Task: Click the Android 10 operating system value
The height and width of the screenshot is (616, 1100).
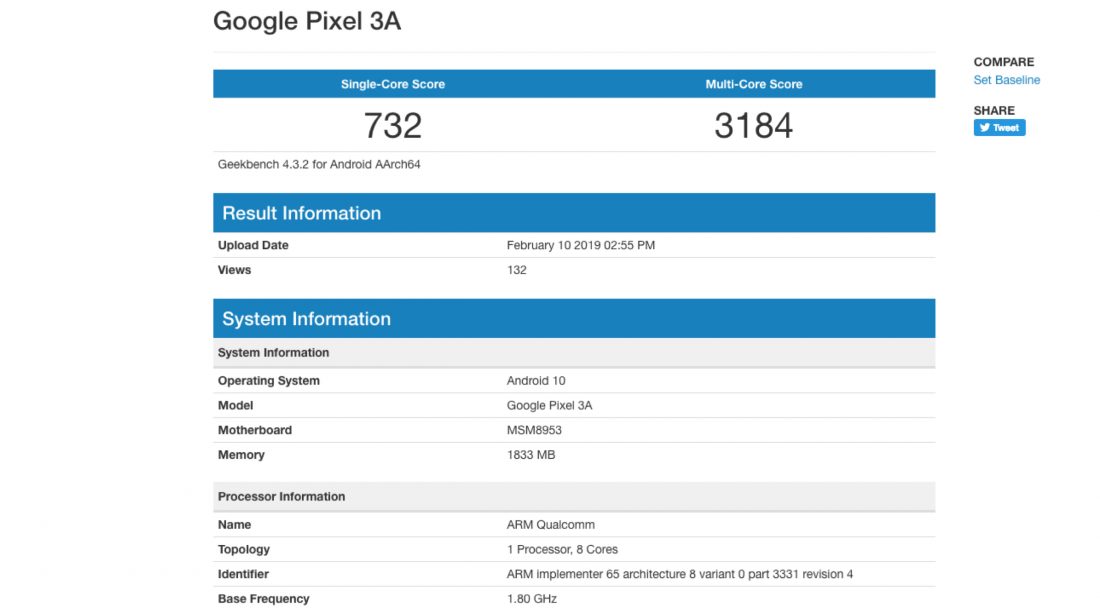Action: tap(538, 381)
